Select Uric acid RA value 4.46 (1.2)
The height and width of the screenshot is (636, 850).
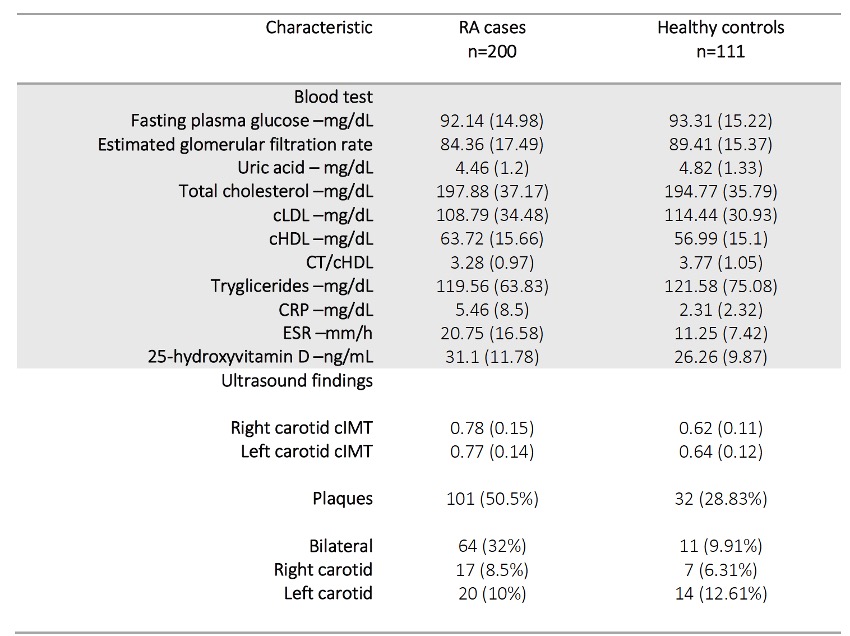coord(492,167)
